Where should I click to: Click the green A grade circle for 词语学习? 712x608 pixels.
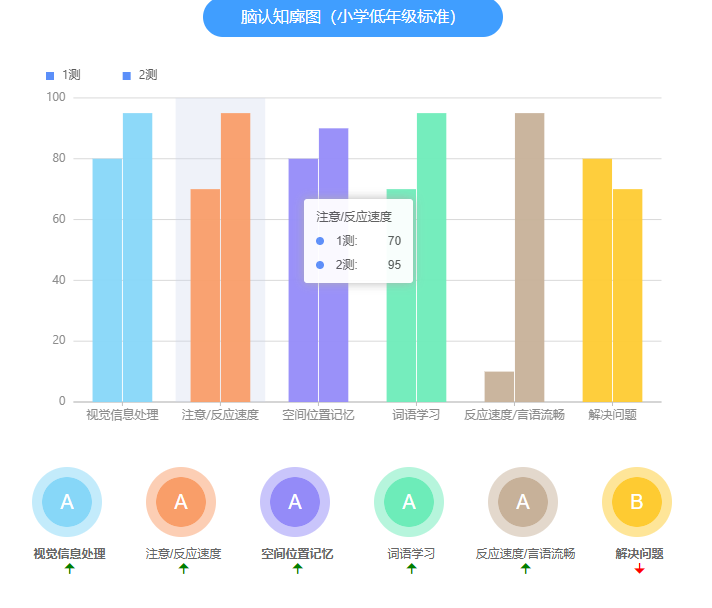[x=409, y=502]
